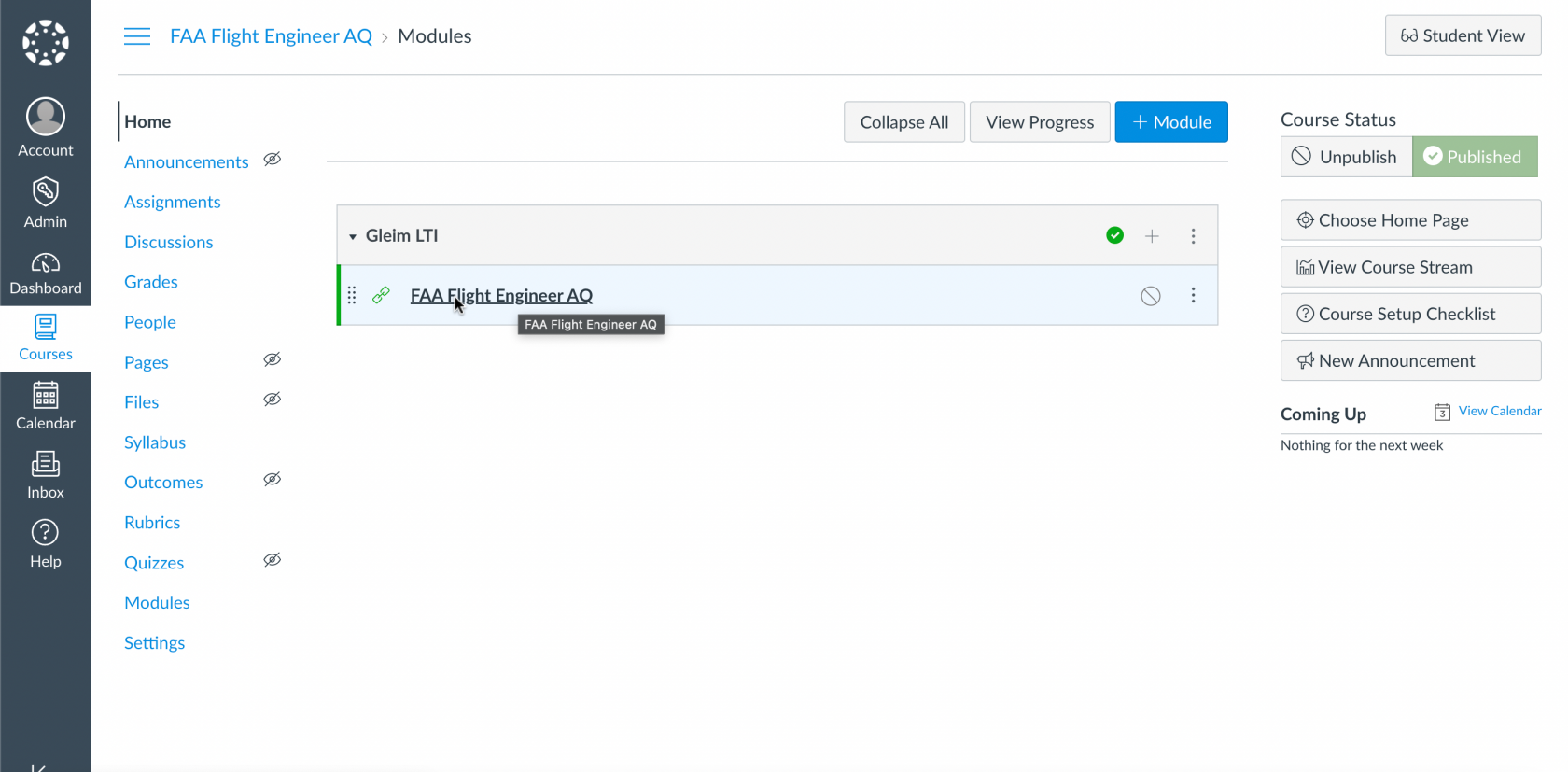The image size is (1568, 772).
Task: Open the Syllabus page
Action: point(155,442)
